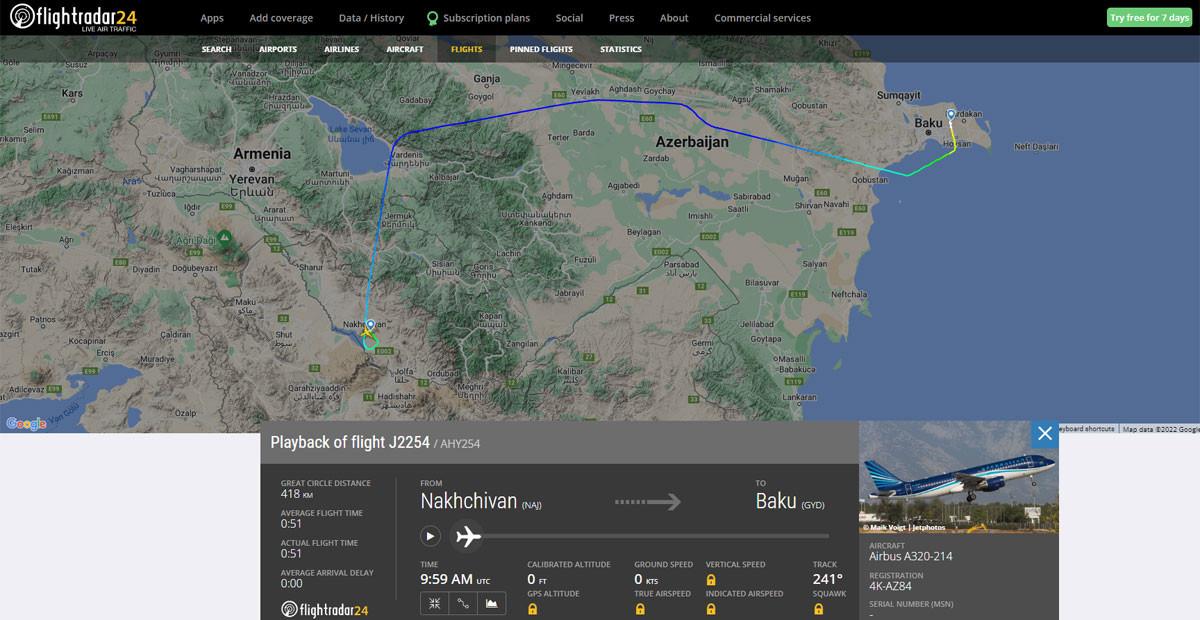Click the 4K-AZ84 registration
Screen dimensions: 1200x620
(x=892, y=587)
